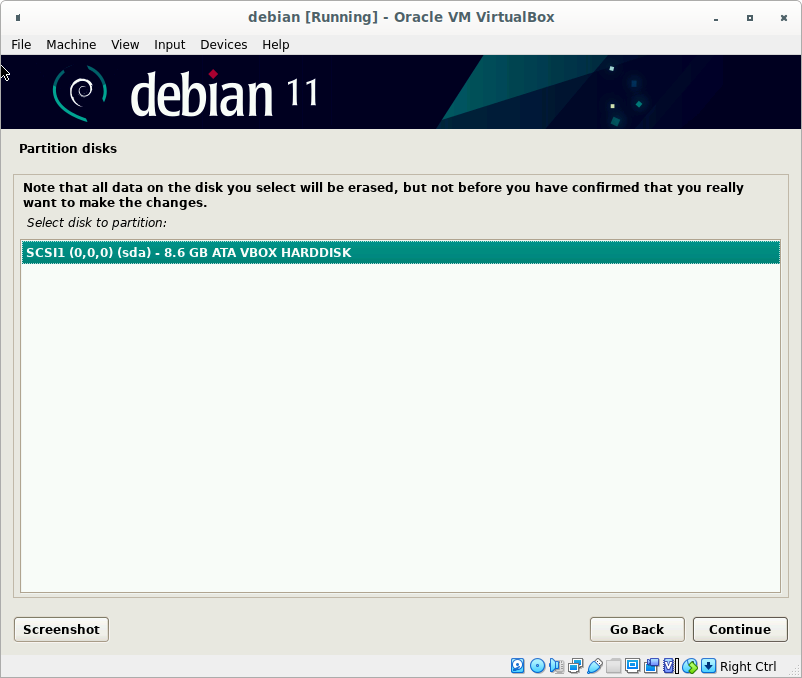
Task: Open the USB devices status icon
Action: pyautogui.click(x=594, y=666)
